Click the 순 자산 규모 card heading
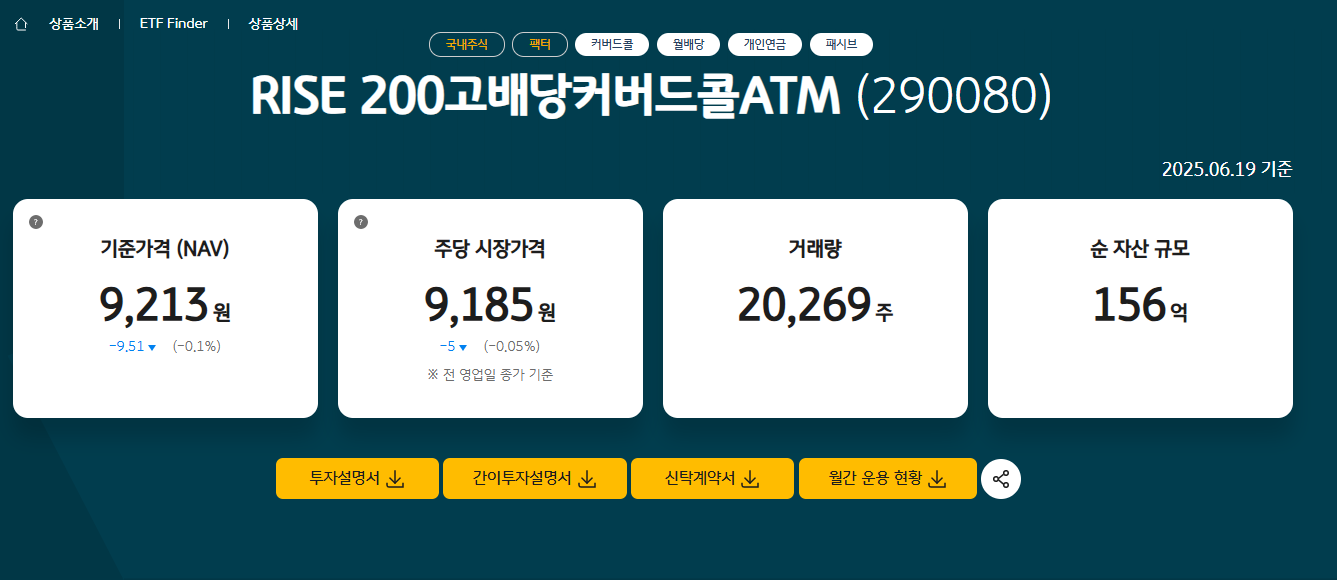Image resolution: width=1337 pixels, height=580 pixels. tap(1140, 250)
